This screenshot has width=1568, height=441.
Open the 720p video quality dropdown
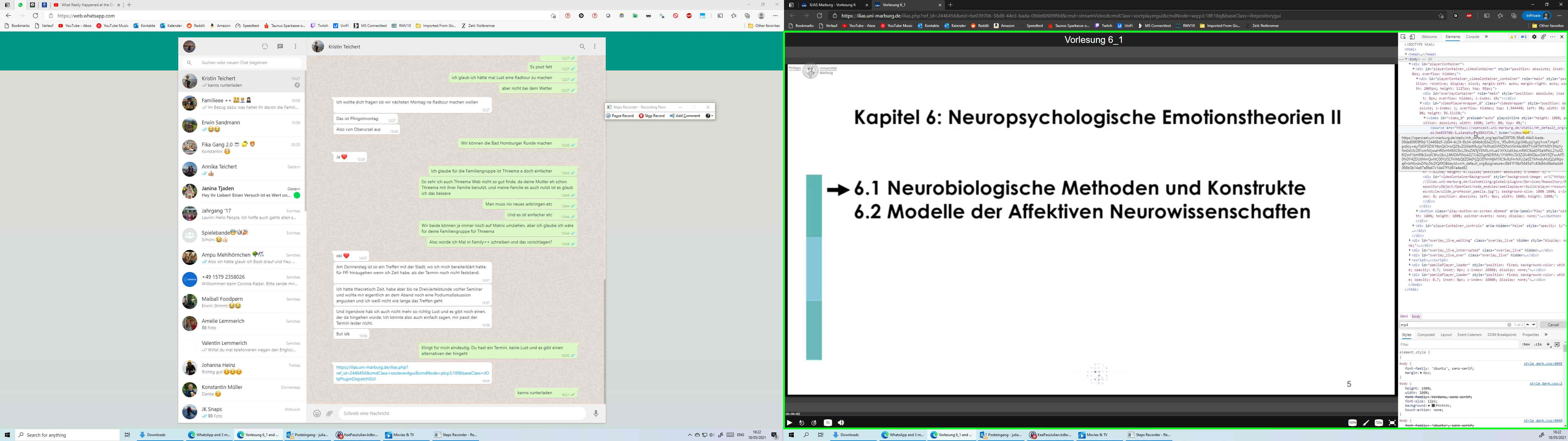[1379, 423]
